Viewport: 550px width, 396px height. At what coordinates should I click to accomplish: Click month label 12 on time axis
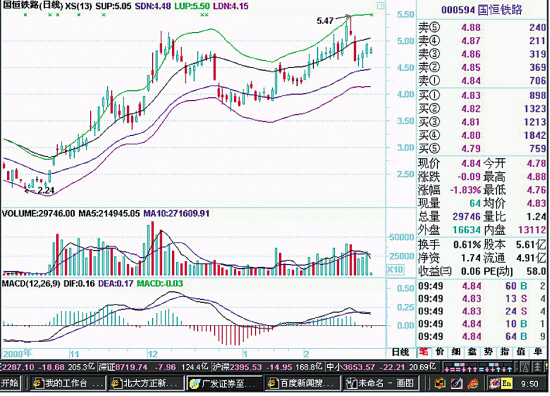153,354
